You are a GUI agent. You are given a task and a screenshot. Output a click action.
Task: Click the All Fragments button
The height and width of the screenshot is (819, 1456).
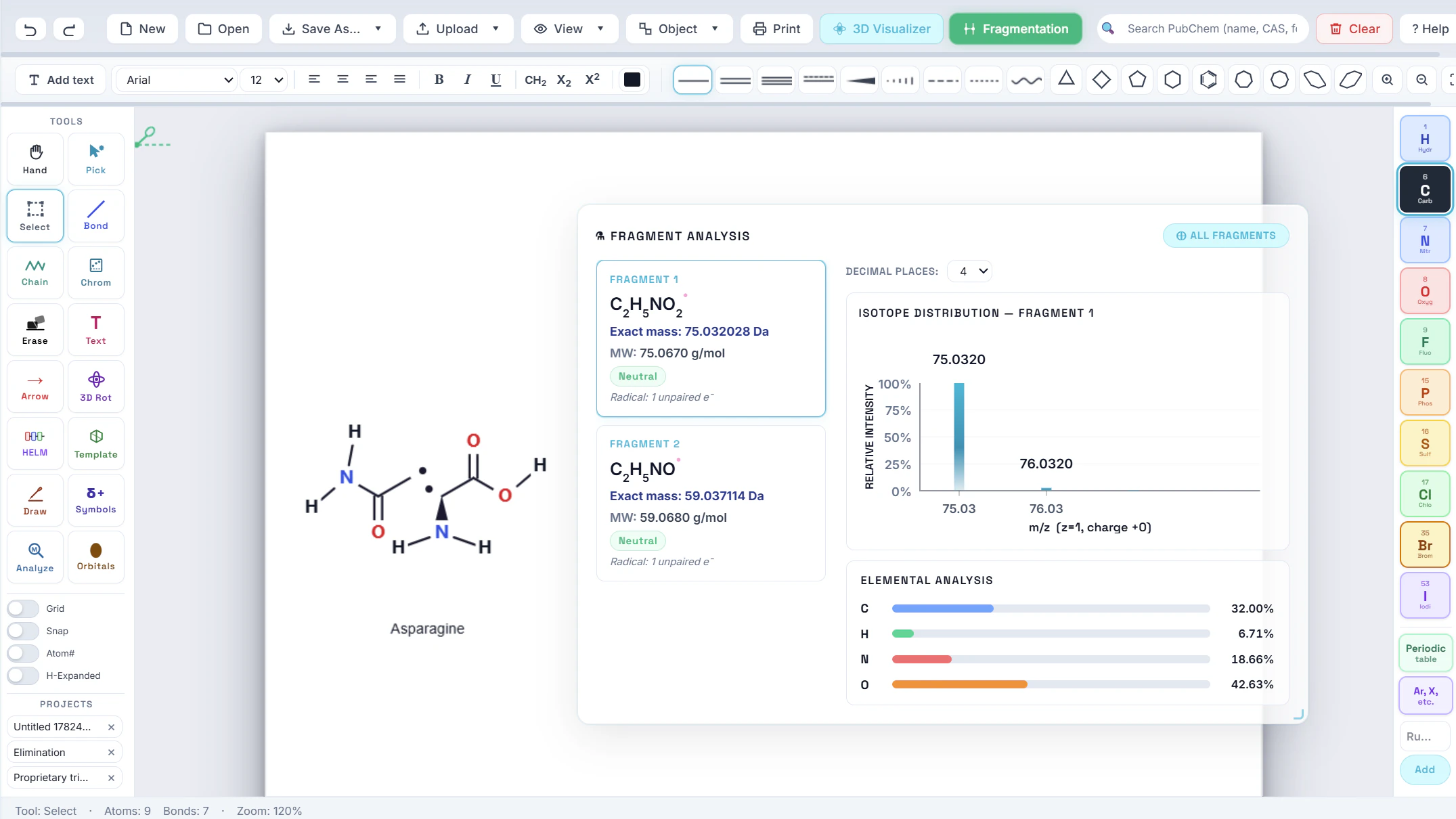coord(1226,236)
